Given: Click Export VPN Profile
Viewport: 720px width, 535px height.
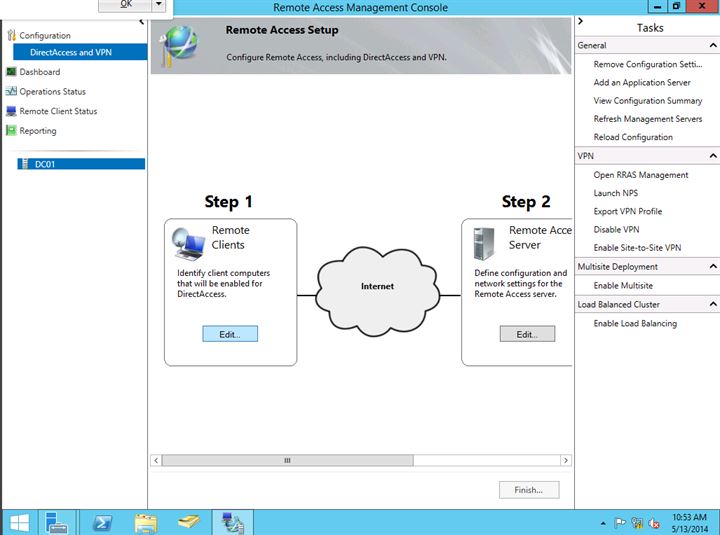Looking at the screenshot, I should [628, 211].
